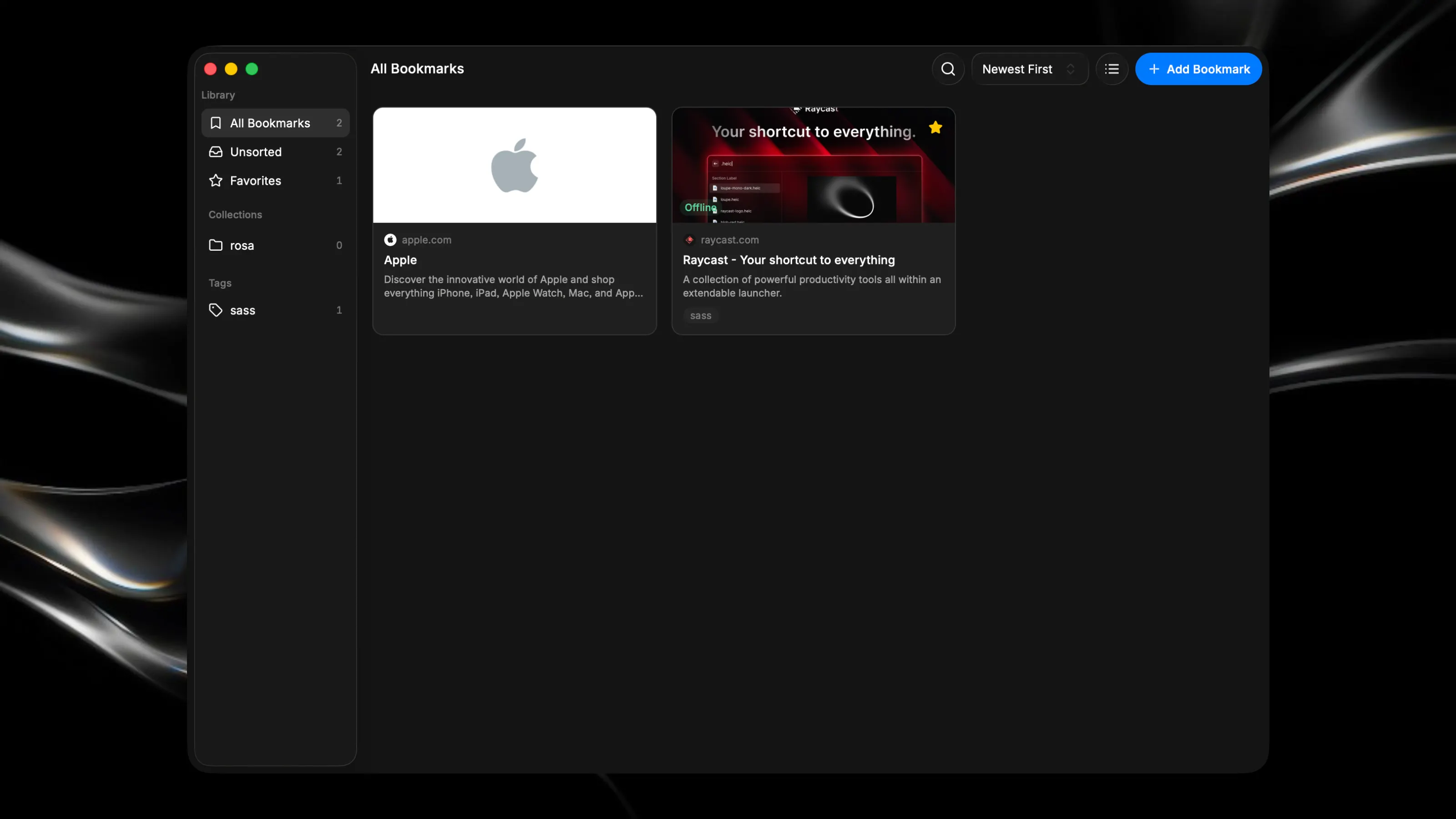The height and width of the screenshot is (819, 1456).
Task: Switch to list view icon
Action: 1112,69
